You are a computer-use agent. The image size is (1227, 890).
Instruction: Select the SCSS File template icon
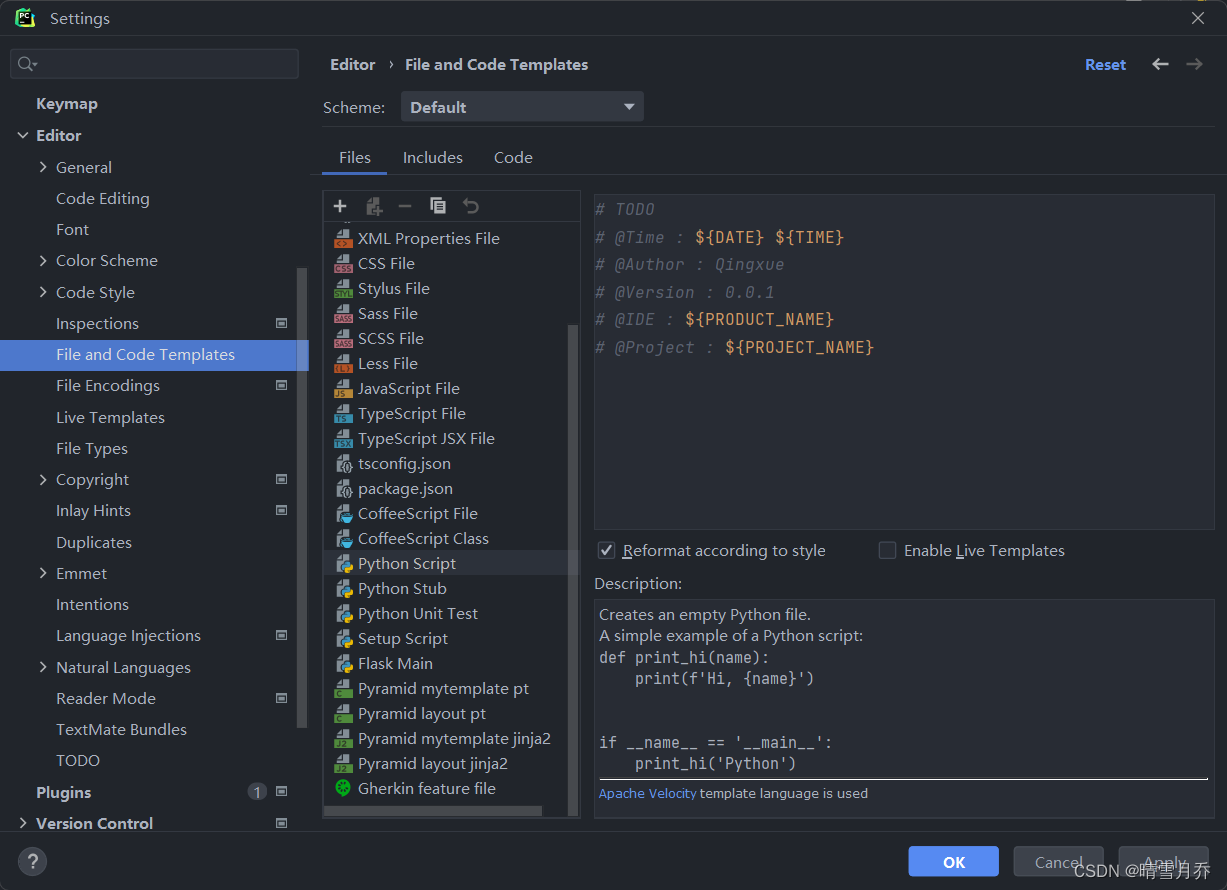point(343,338)
